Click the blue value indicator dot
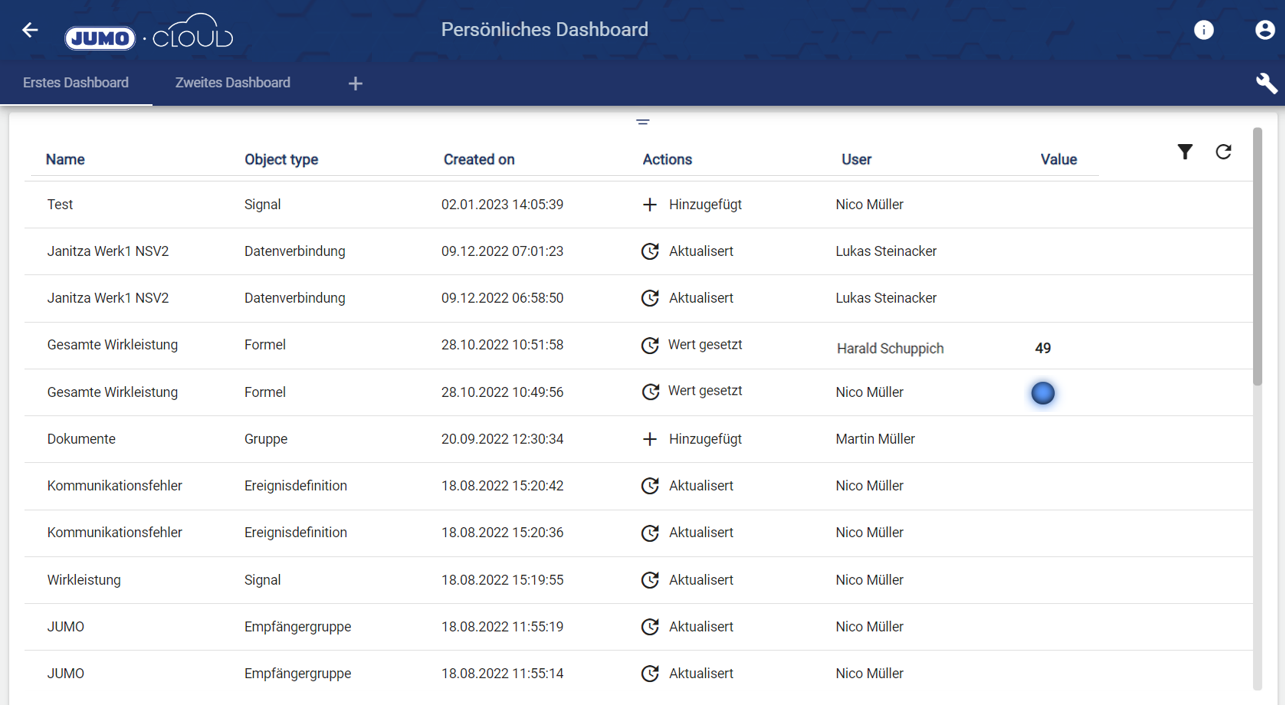 pos(1043,393)
